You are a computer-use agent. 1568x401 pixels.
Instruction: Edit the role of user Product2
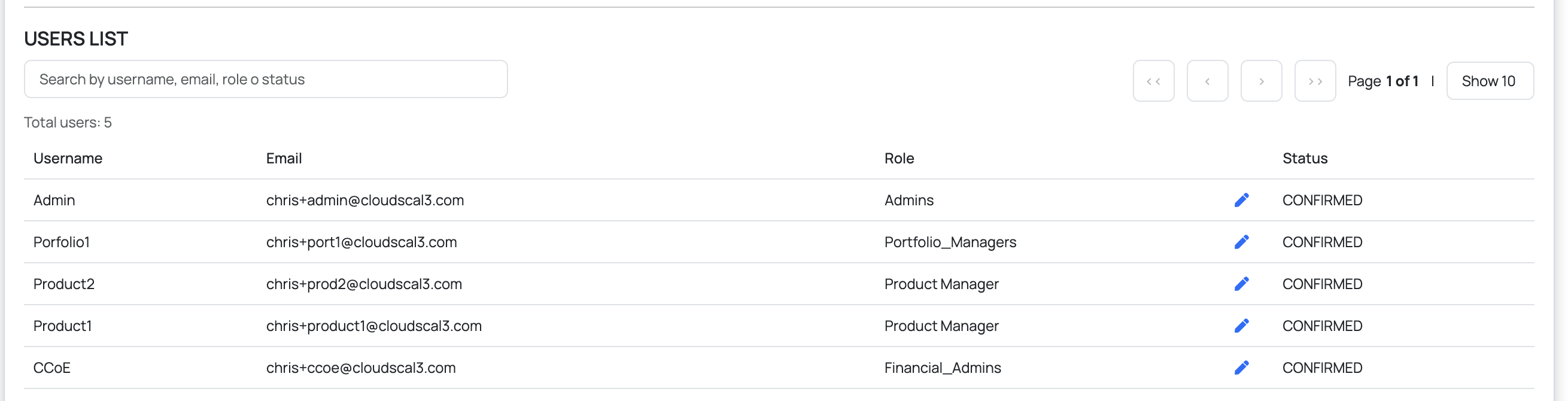[1241, 284]
